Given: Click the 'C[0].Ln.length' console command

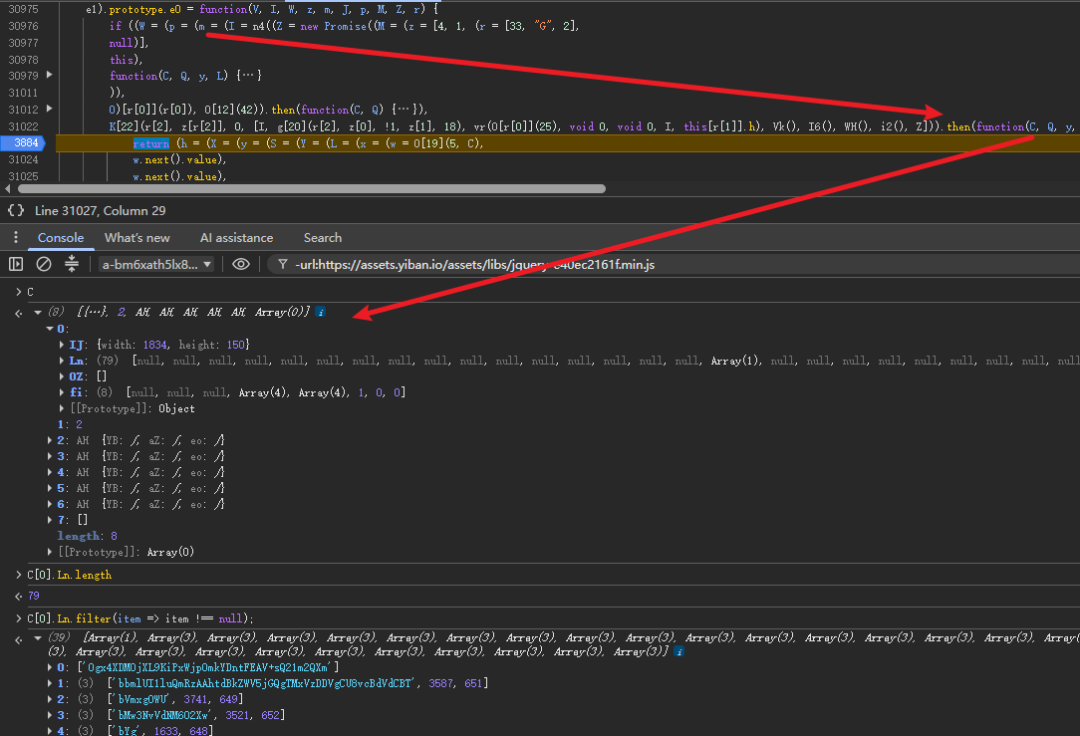Looking at the screenshot, I should (70, 575).
